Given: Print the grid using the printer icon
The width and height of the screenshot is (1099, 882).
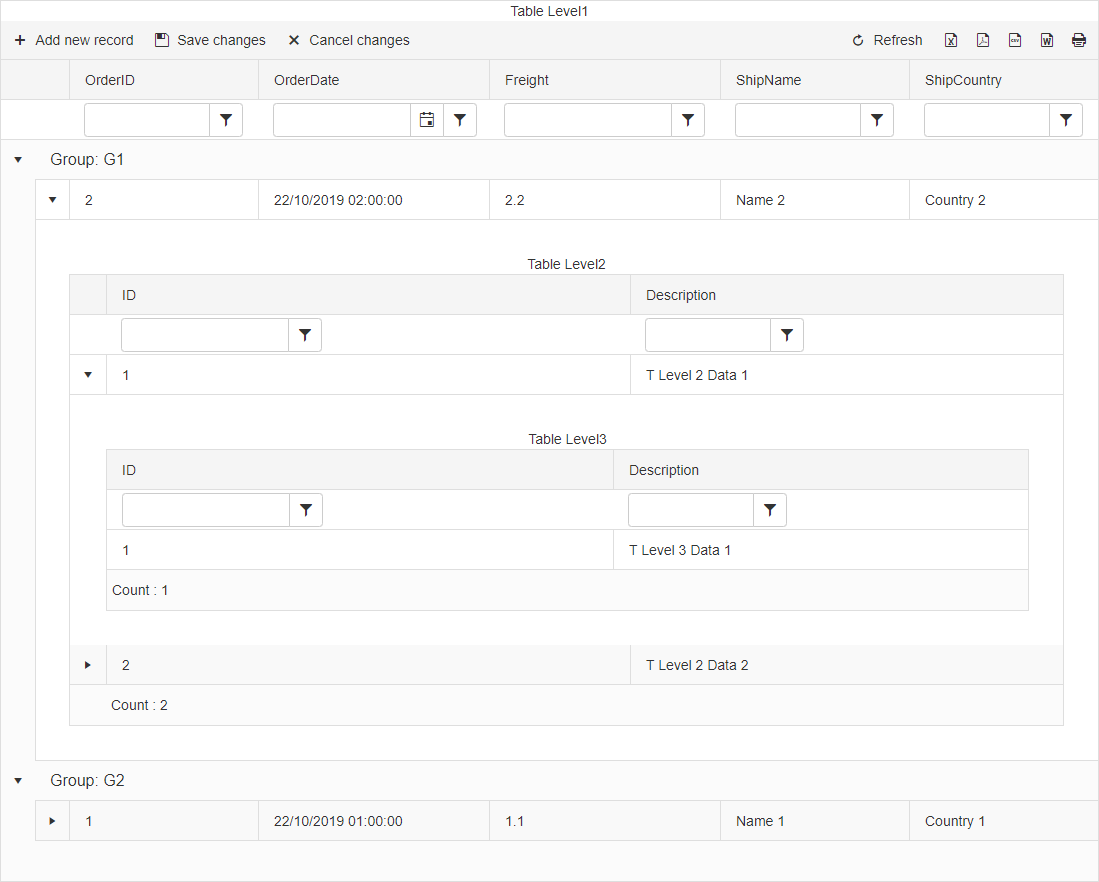Looking at the screenshot, I should (x=1079, y=40).
